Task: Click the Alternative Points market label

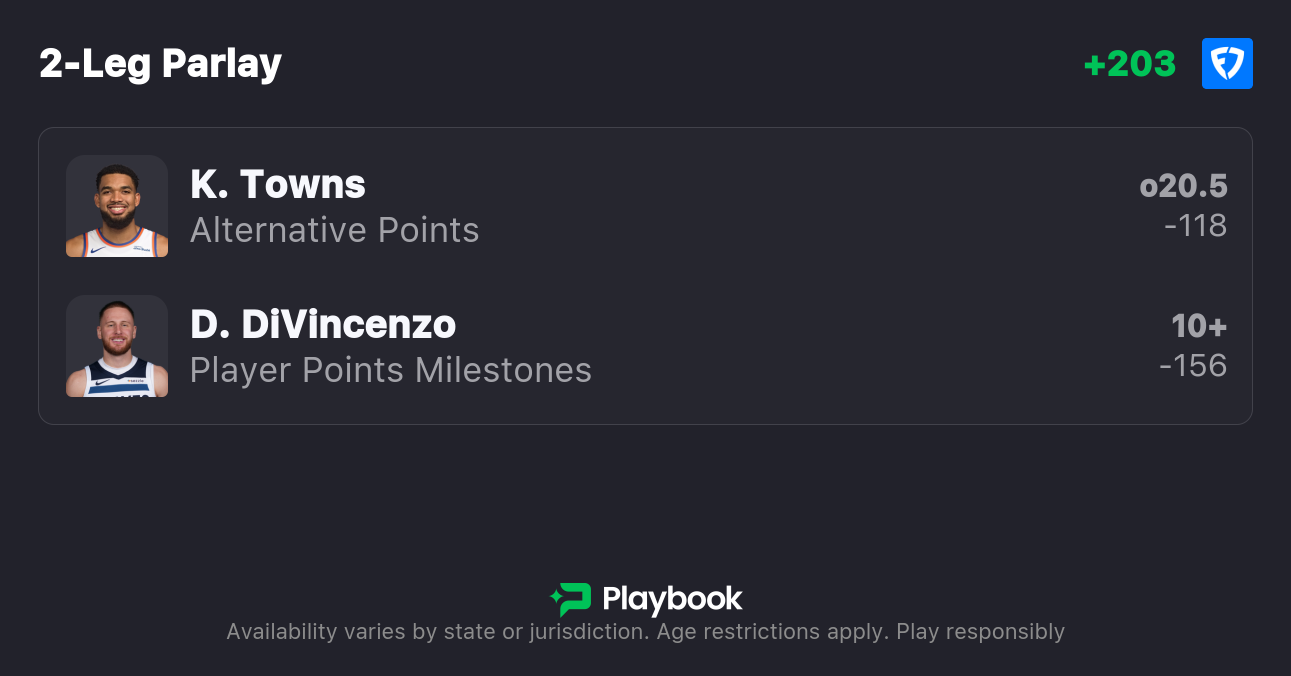Action: (x=334, y=230)
